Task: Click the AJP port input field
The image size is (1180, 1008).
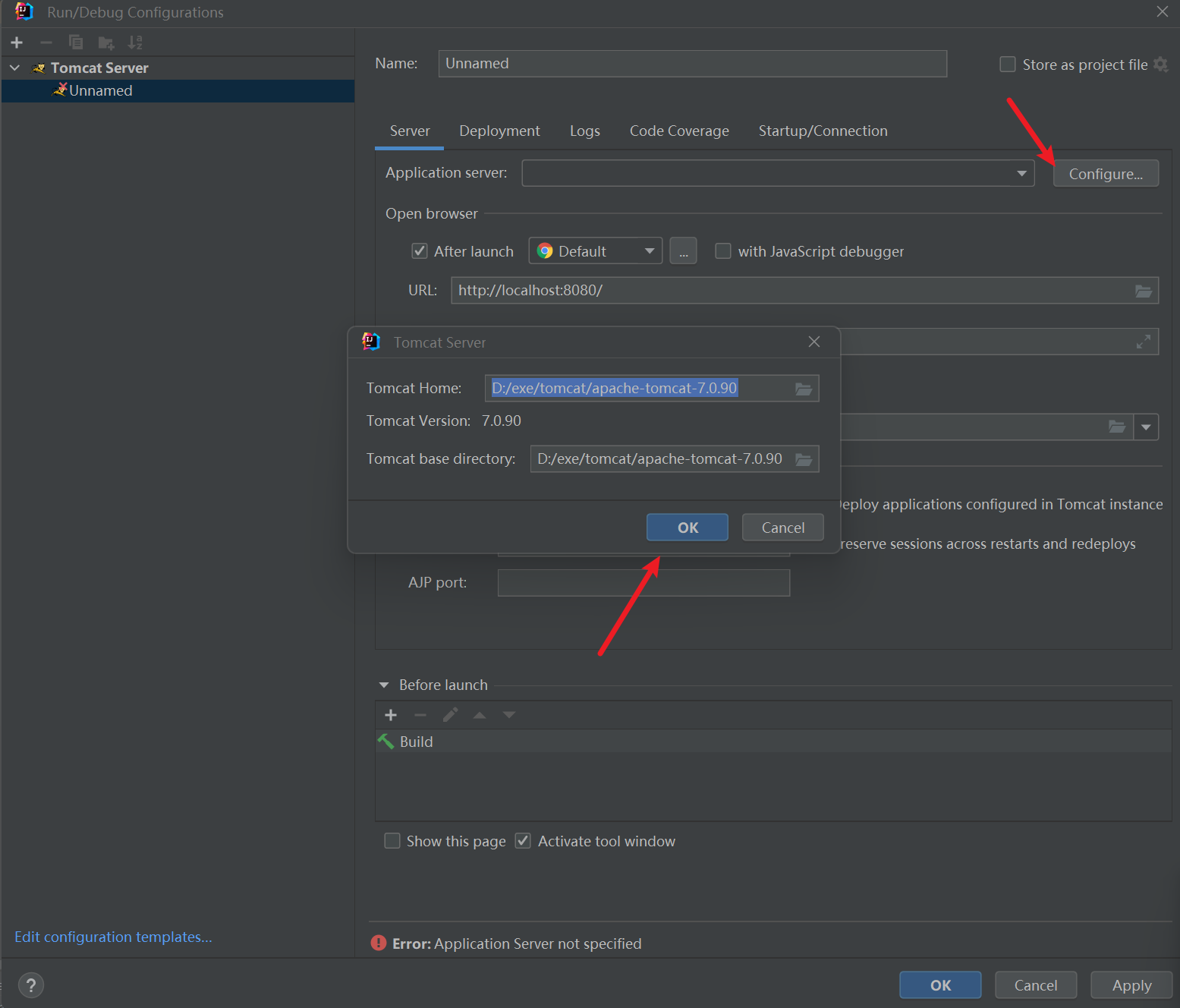Action: coord(643,583)
